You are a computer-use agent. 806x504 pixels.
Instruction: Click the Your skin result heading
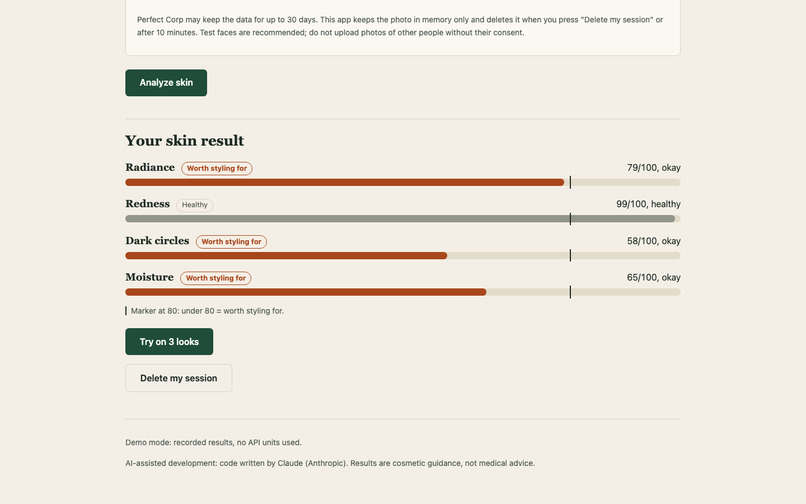pyautogui.click(x=185, y=140)
